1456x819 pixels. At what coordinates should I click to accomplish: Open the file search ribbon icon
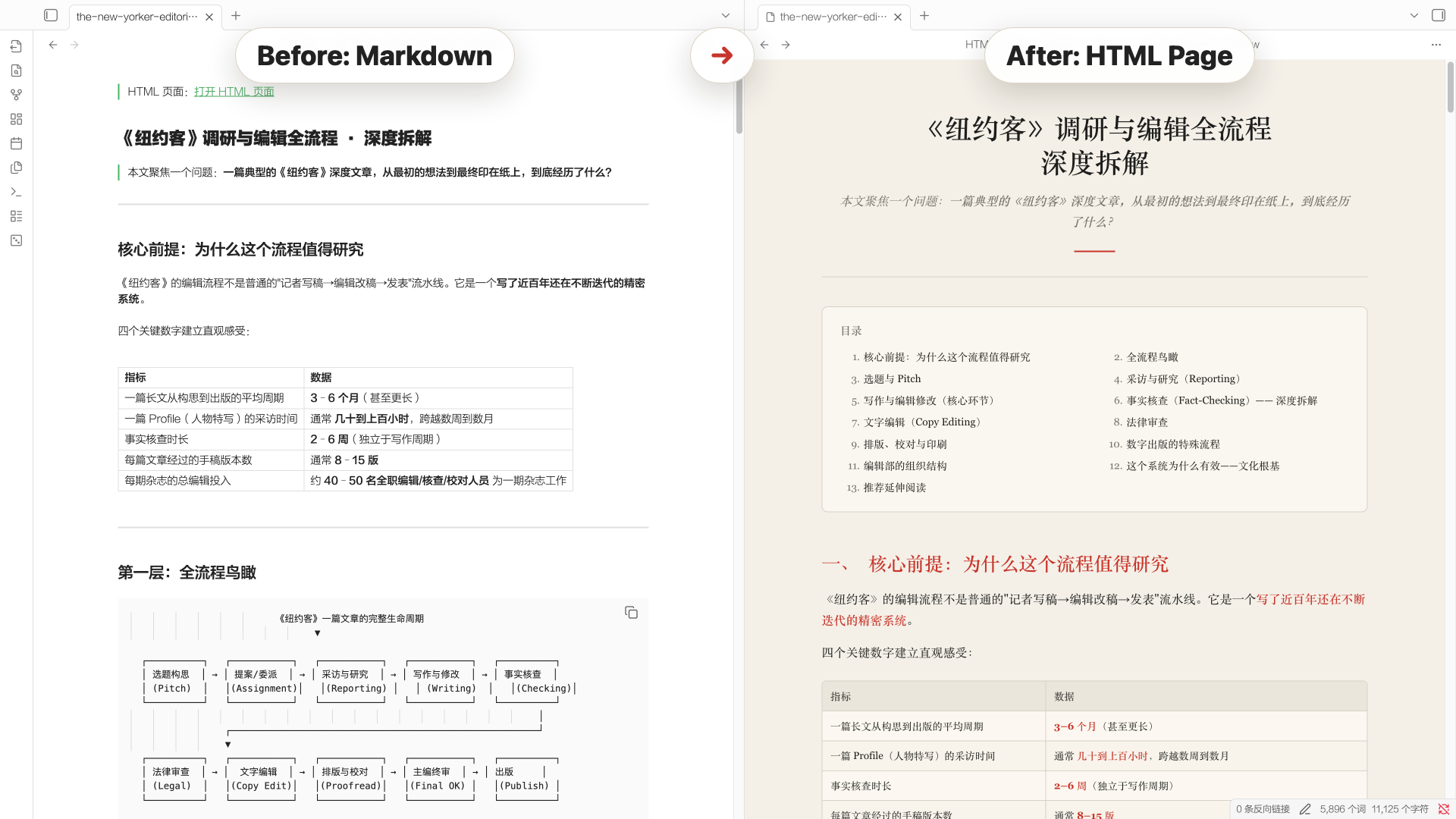[16, 71]
